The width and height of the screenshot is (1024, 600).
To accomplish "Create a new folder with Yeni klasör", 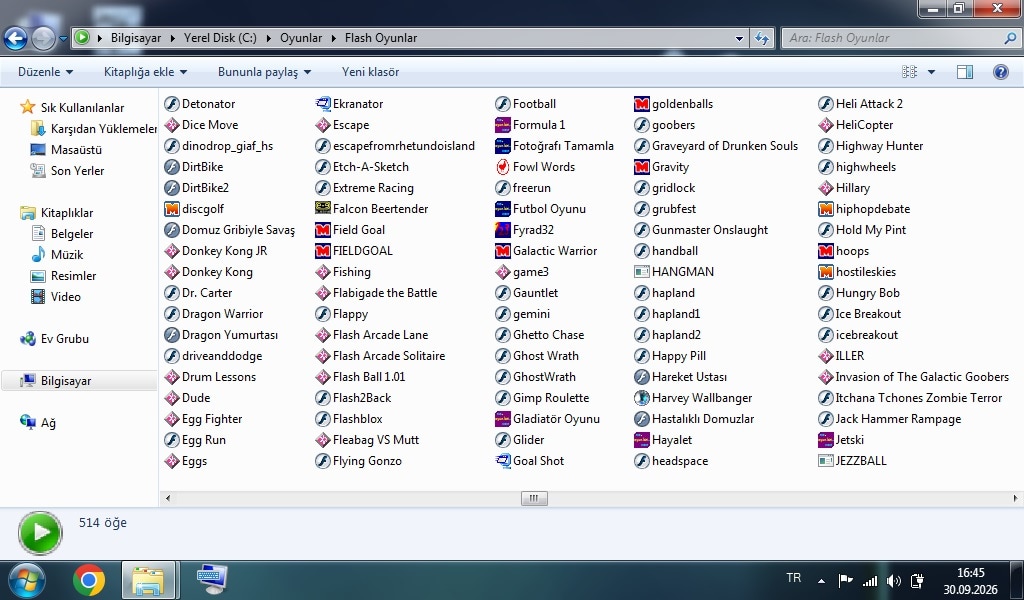I will (x=370, y=72).
